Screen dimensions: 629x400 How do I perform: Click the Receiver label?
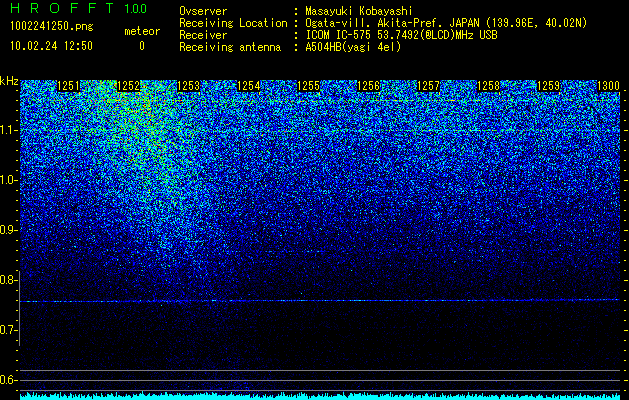pos(203,35)
